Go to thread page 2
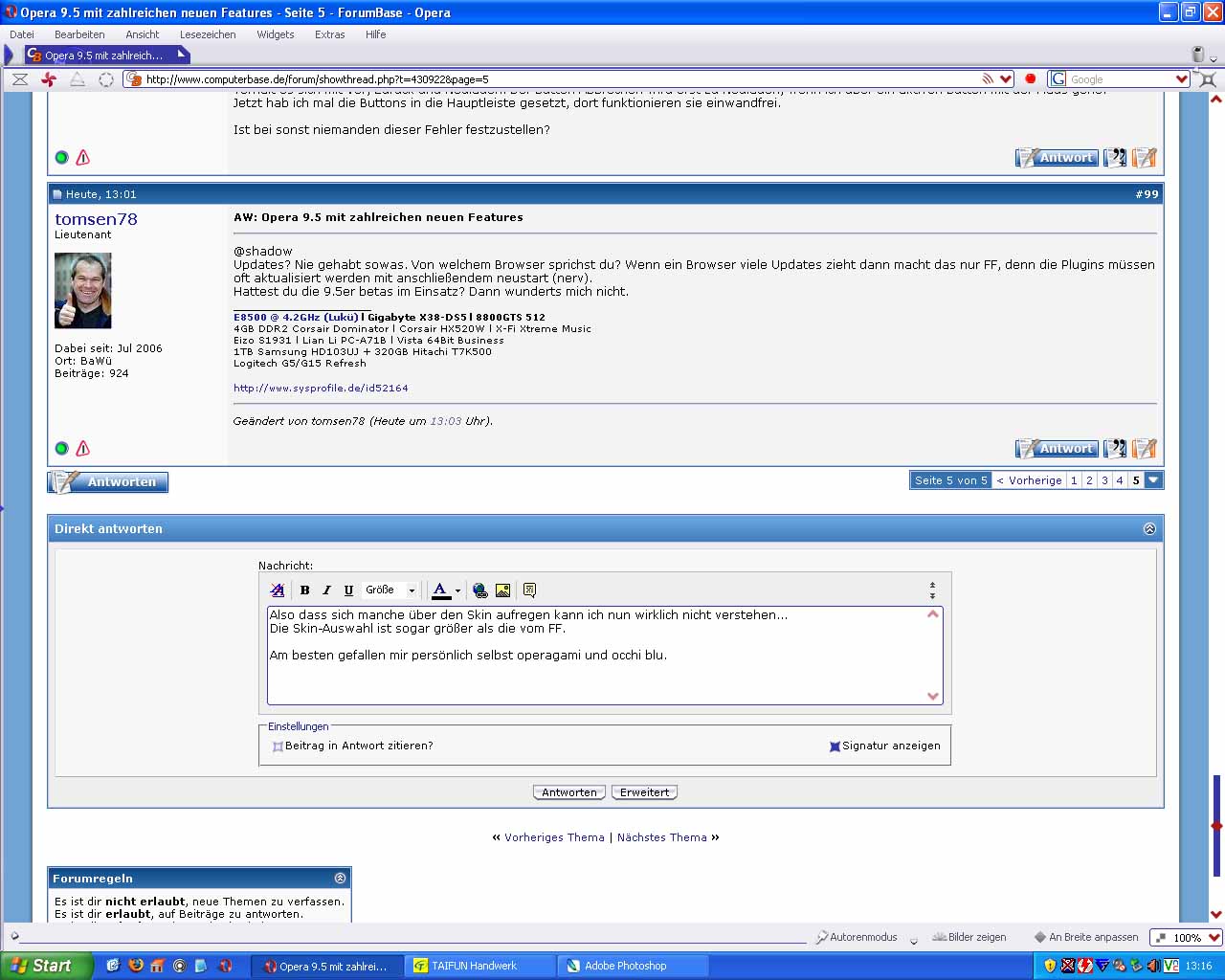The height and width of the screenshot is (980, 1225). [1089, 480]
